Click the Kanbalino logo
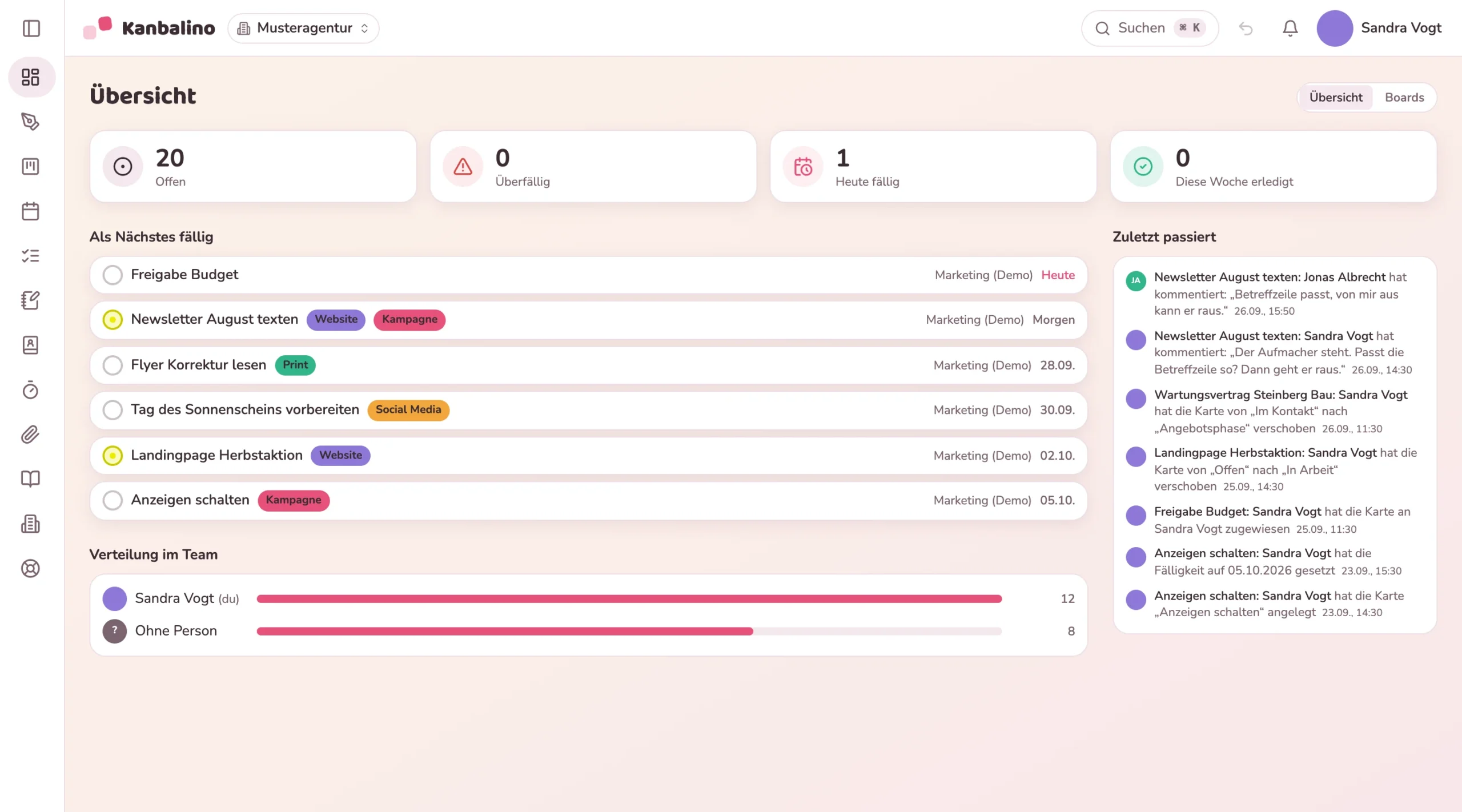The height and width of the screenshot is (812, 1462). pyautogui.click(x=149, y=28)
